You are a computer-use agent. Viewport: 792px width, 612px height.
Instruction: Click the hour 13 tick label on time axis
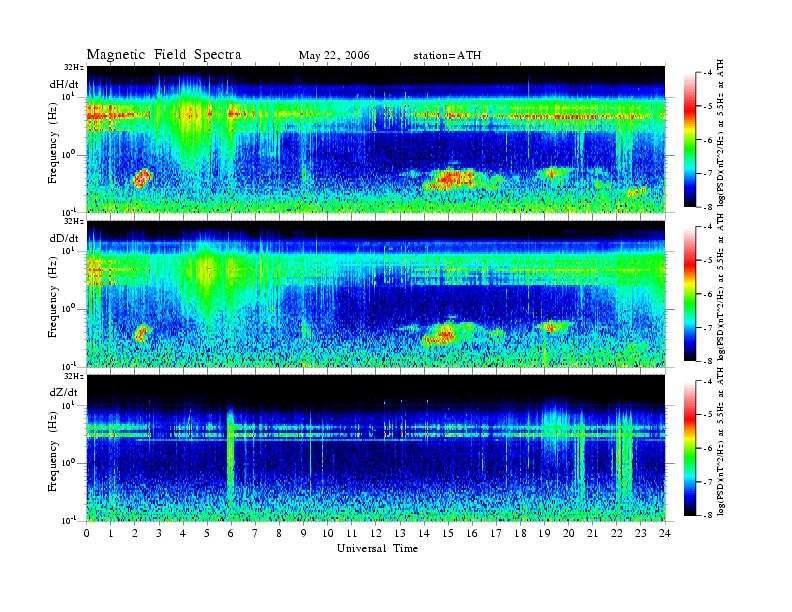pos(400,533)
